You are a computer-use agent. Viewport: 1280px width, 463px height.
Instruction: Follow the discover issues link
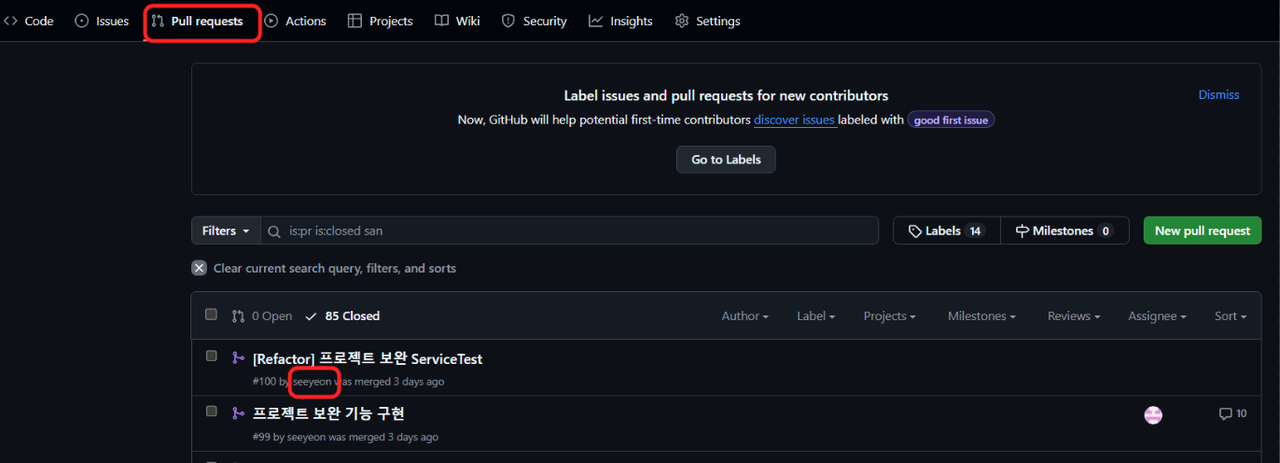click(794, 120)
